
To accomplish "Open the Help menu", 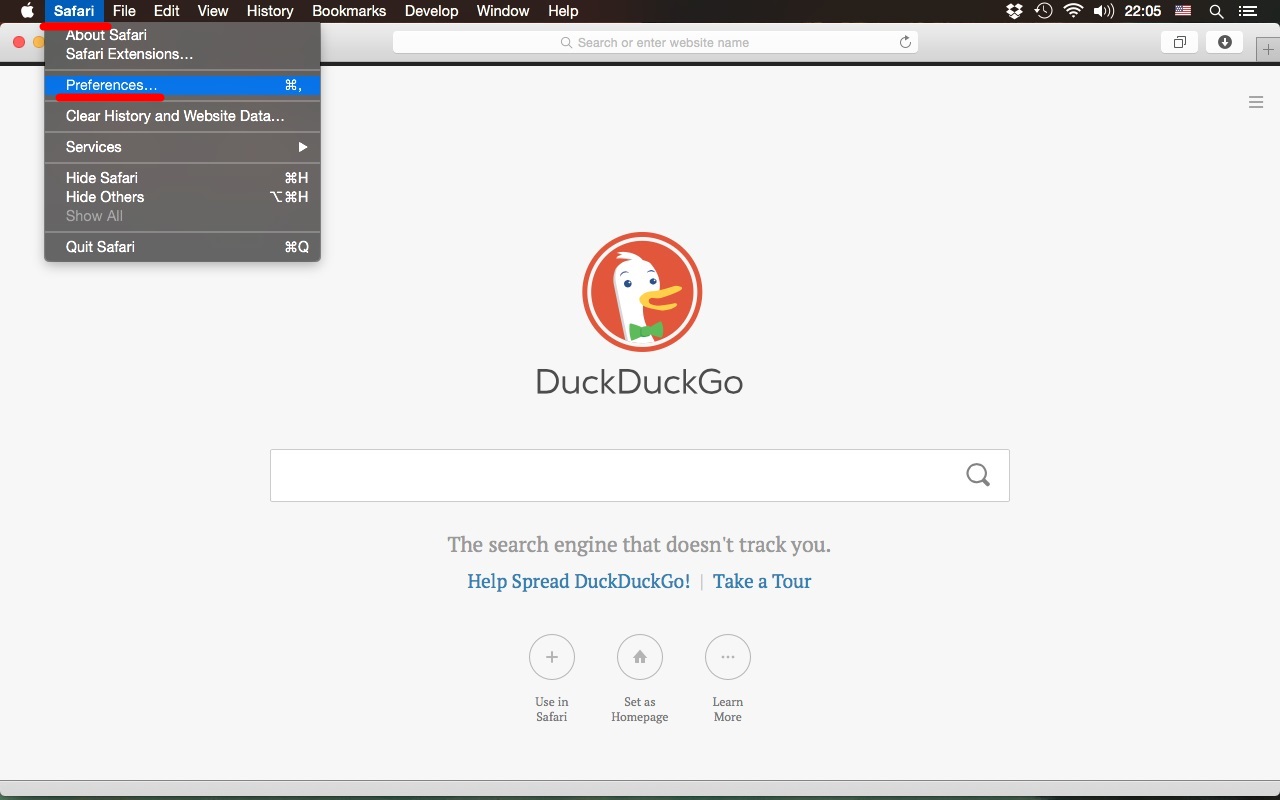I will point(563,11).
